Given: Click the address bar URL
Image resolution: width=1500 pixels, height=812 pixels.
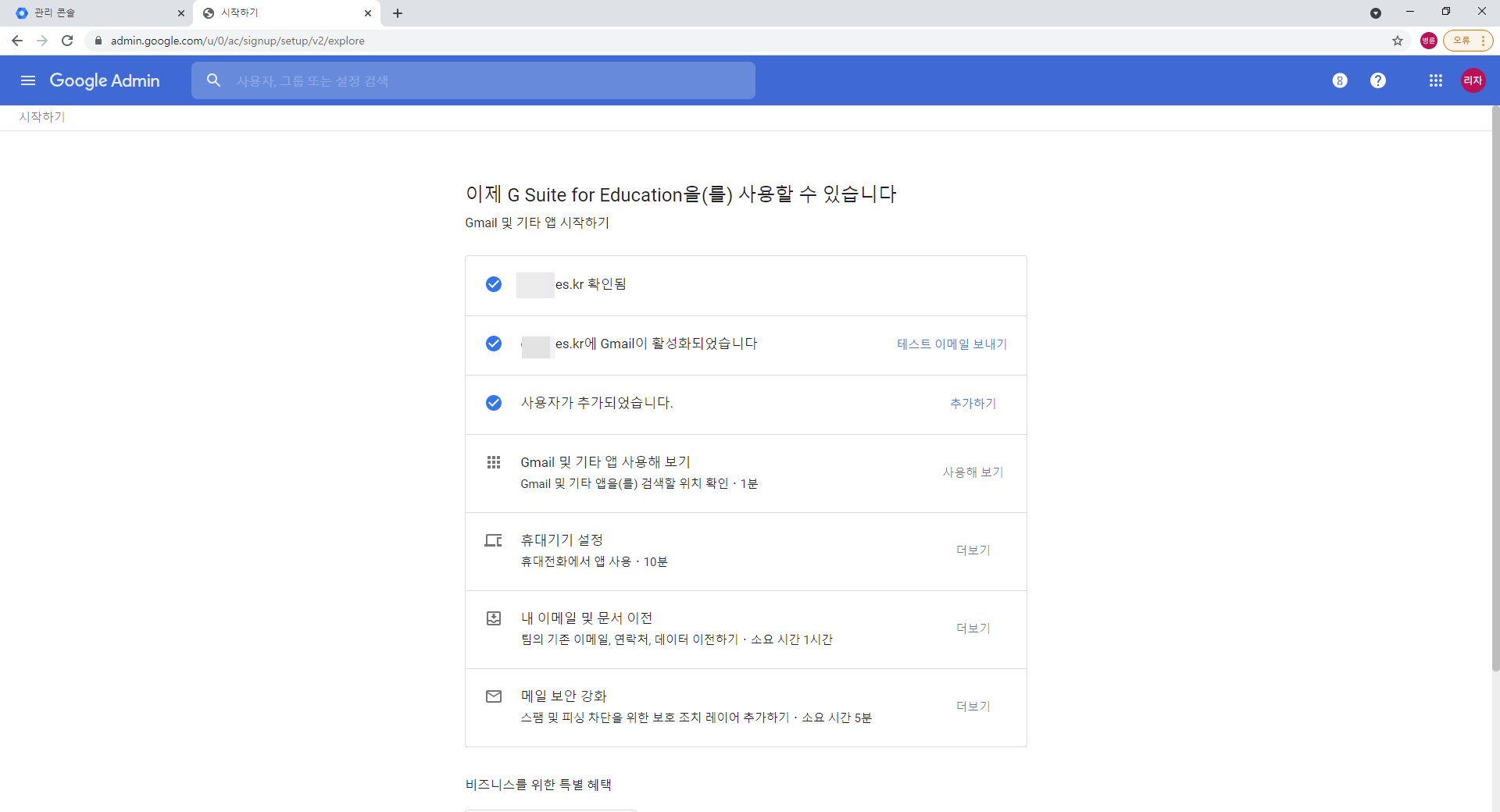Looking at the screenshot, I should click(x=237, y=41).
